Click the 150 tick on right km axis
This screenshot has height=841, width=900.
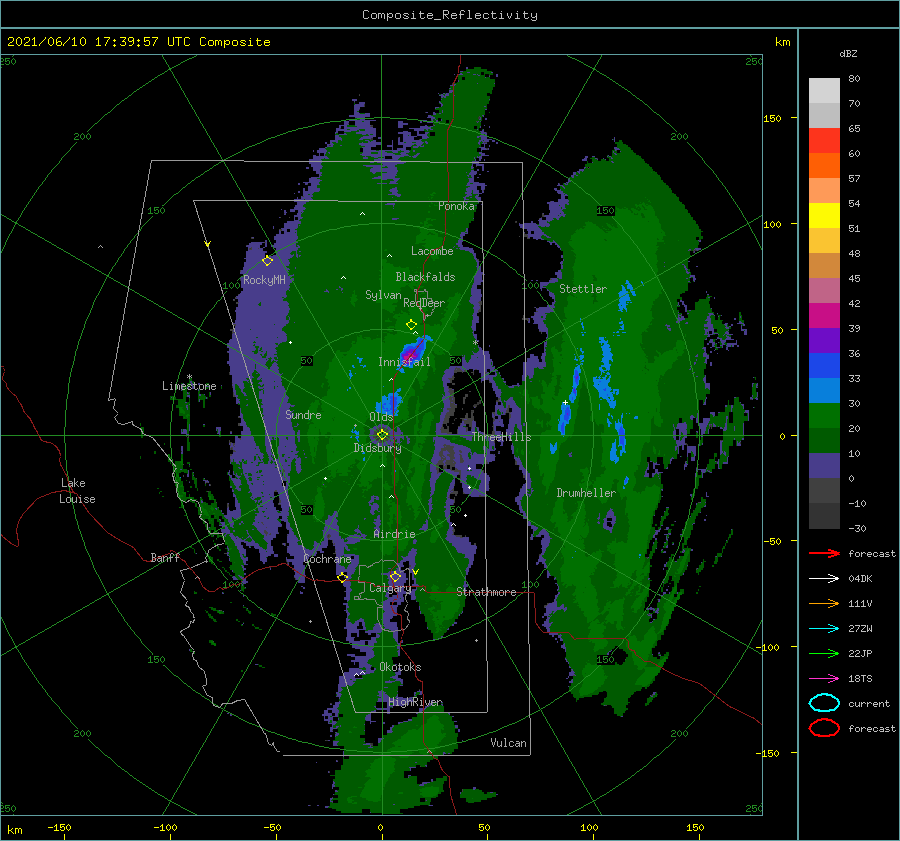coord(772,118)
